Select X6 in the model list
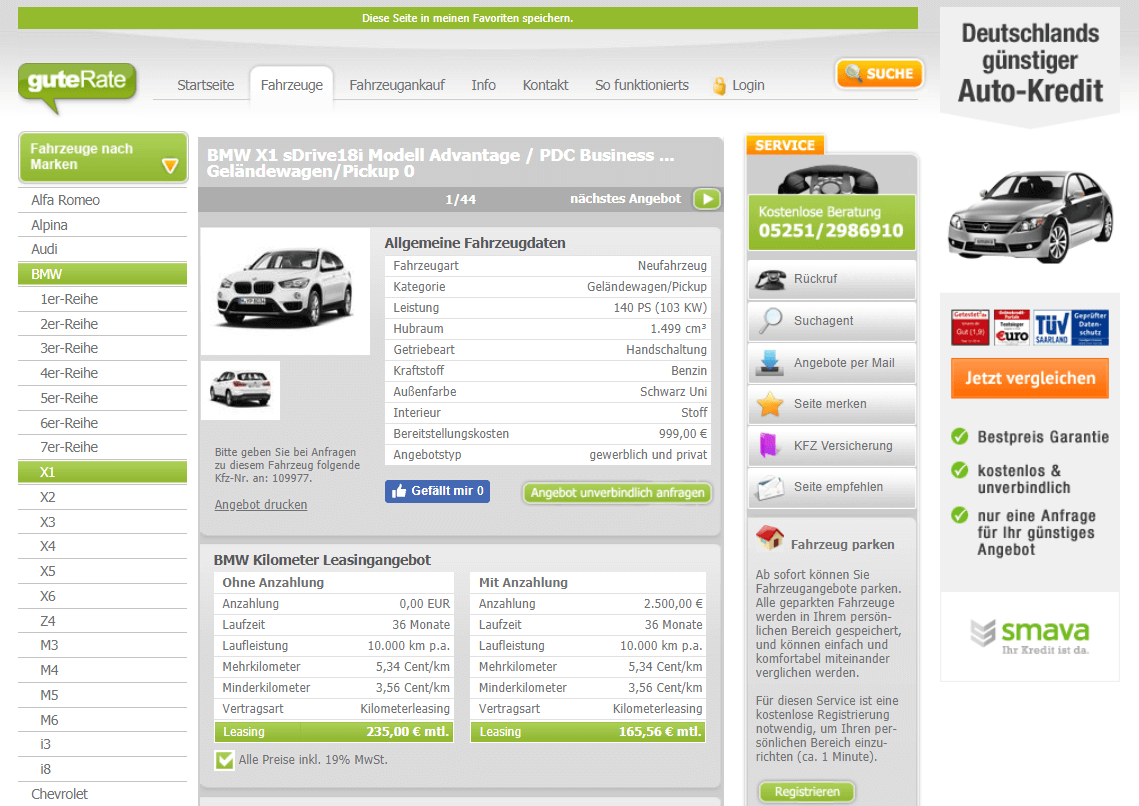Screen dimensions: 1139x806 102,596
